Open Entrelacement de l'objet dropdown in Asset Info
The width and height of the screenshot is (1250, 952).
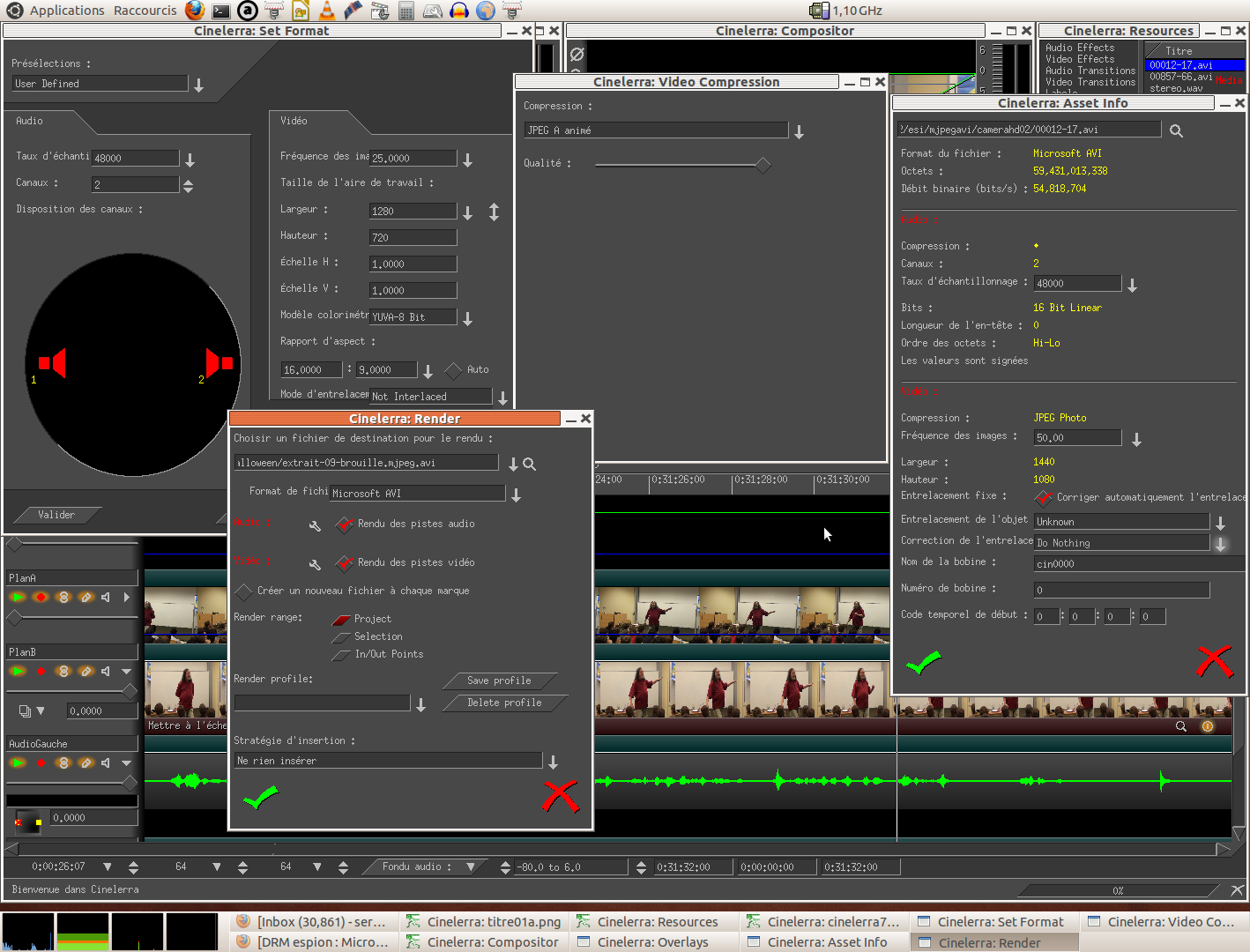point(1220,523)
